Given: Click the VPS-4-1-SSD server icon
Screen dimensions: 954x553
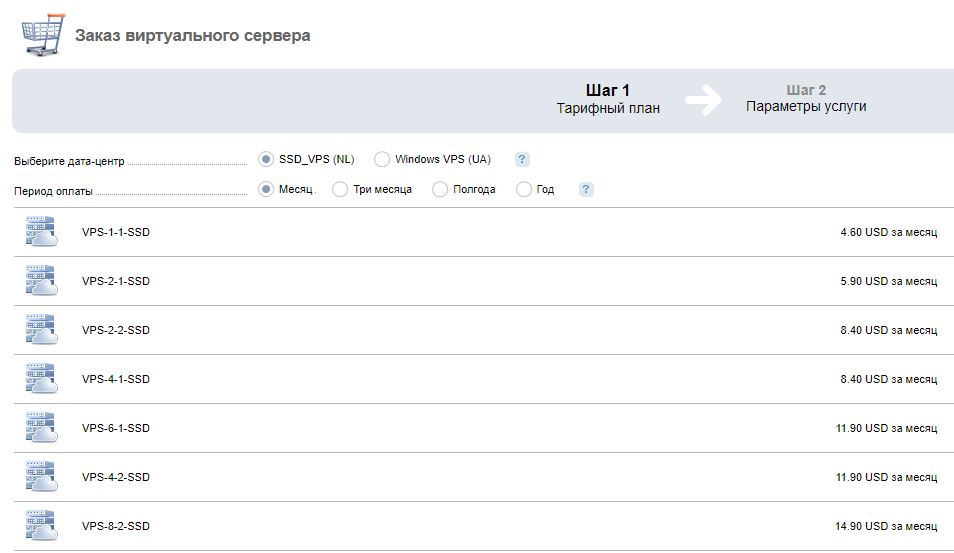Looking at the screenshot, I should coord(41,378).
